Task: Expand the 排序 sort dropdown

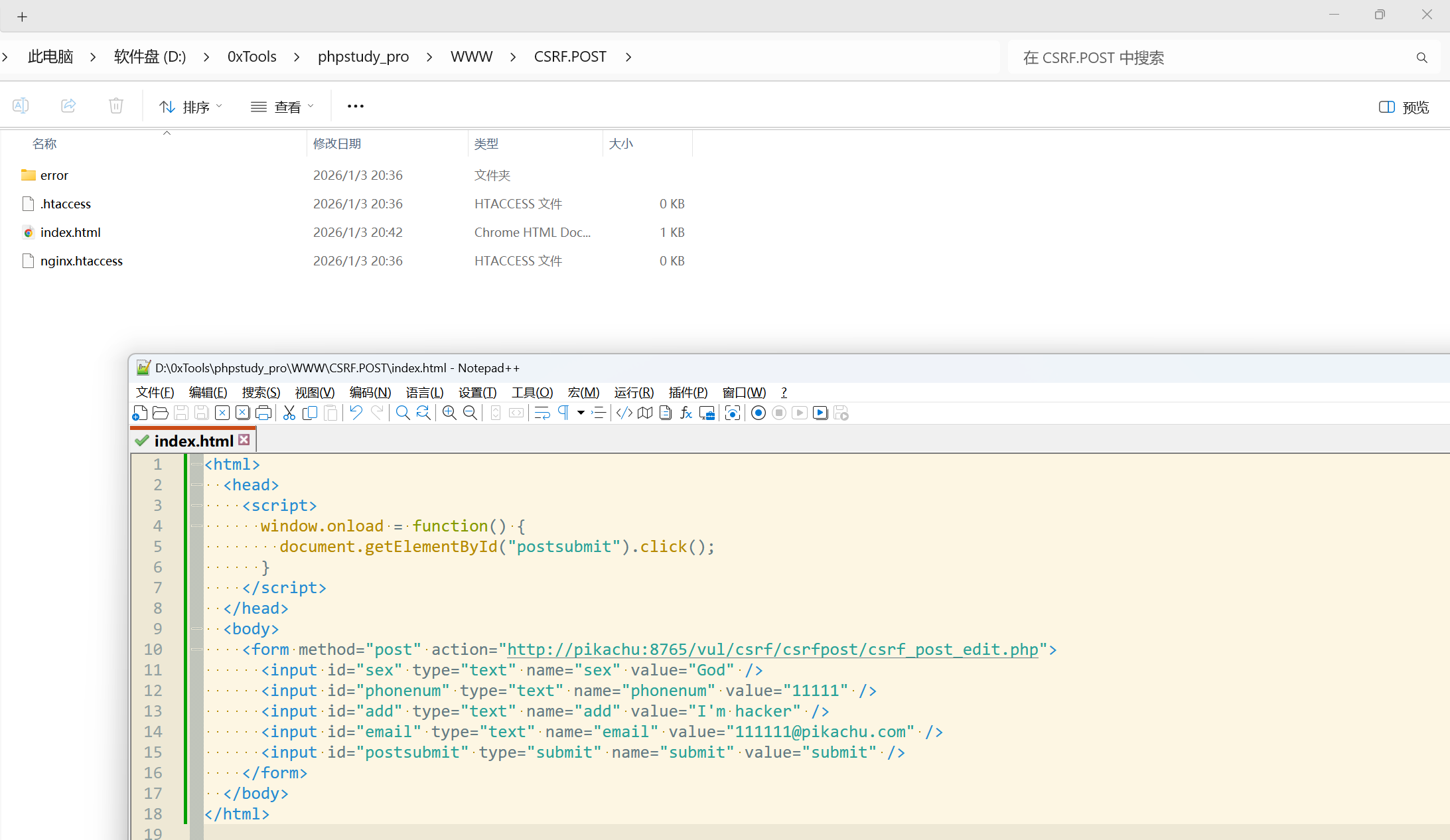Action: pyautogui.click(x=191, y=107)
